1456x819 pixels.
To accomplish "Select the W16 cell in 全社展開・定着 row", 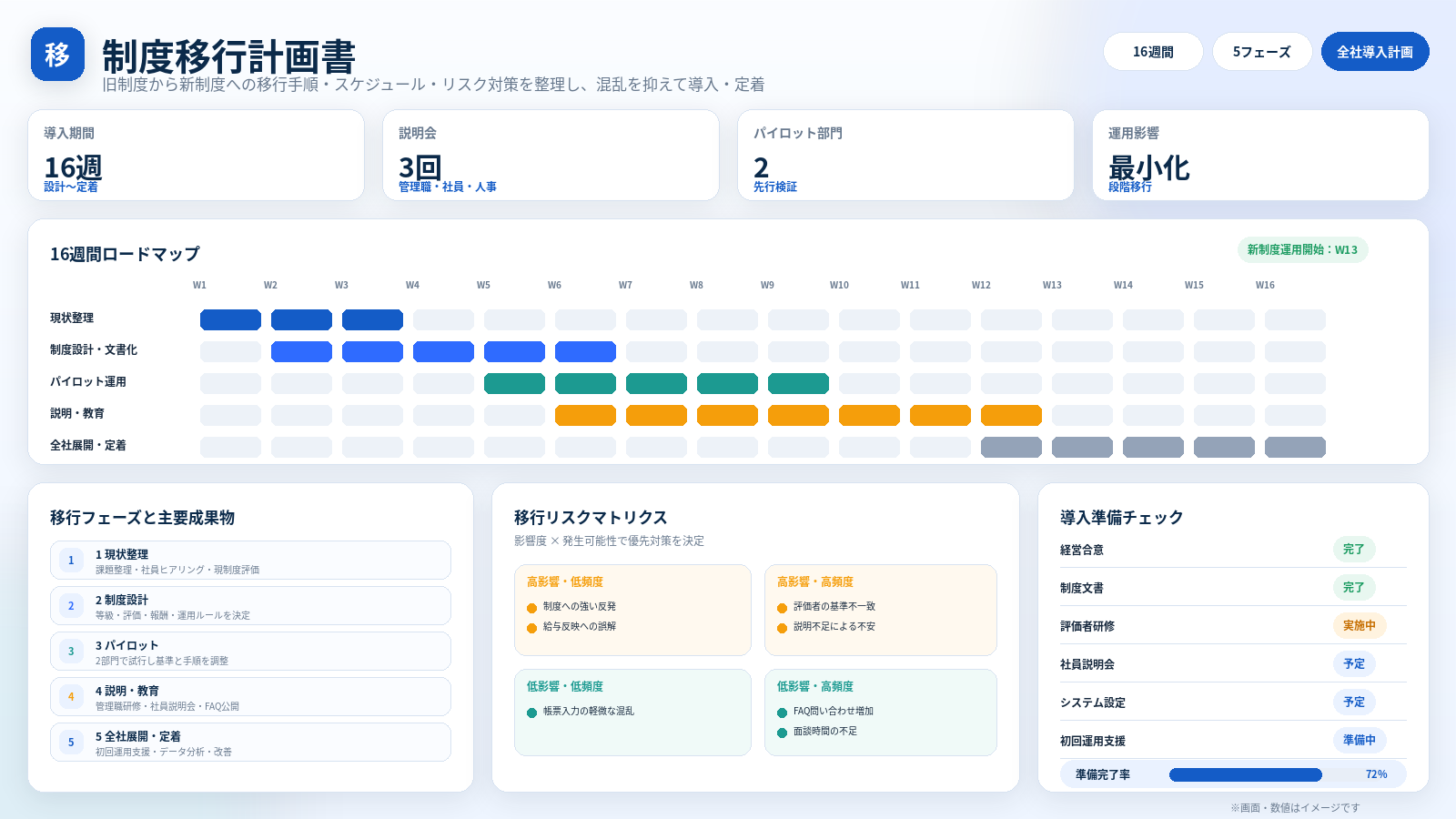I will pos(1295,447).
